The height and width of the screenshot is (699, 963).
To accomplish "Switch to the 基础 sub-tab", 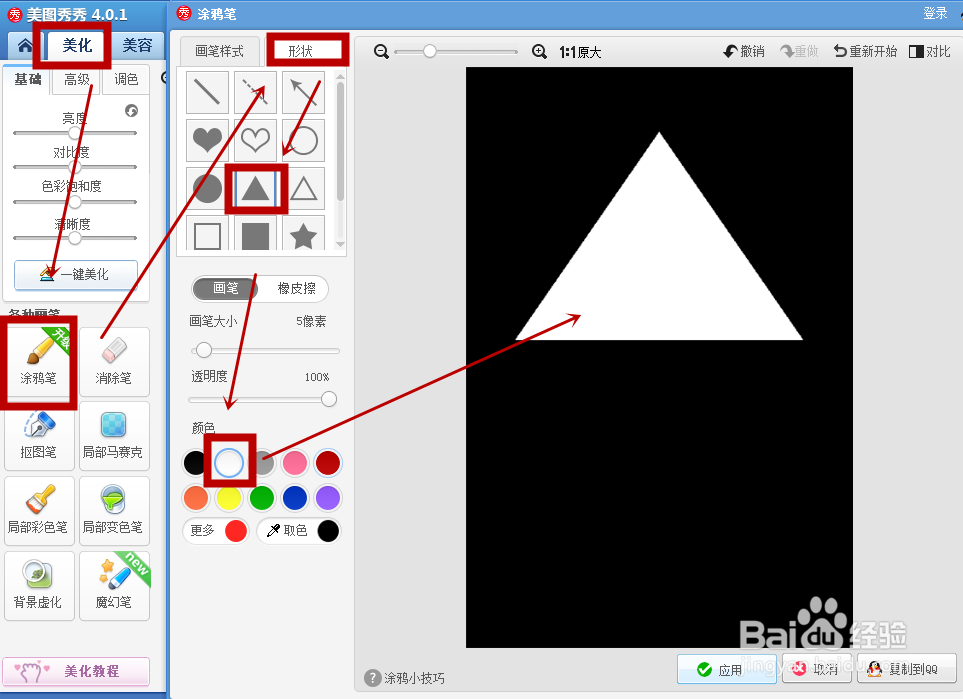I will [28, 79].
